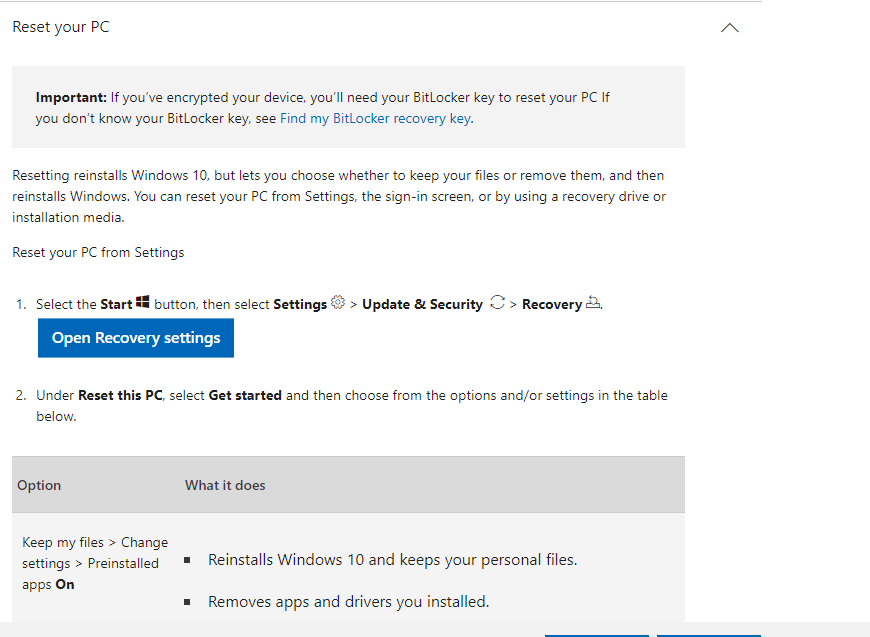Open Find my BitLocker recovery key link
Screen dimensions: 870x637
tap(376, 119)
